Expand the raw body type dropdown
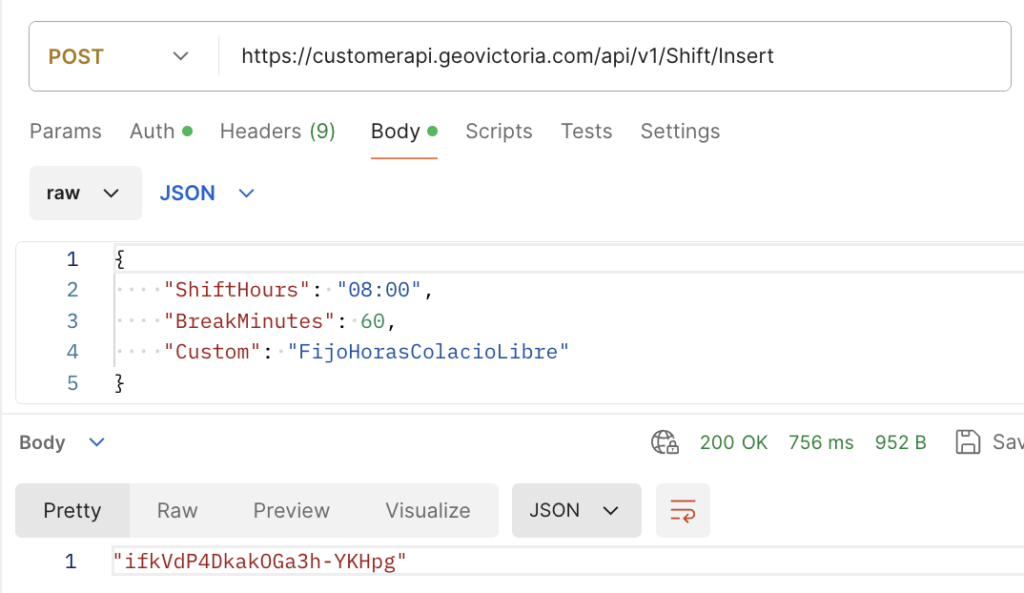This screenshot has height=593, width=1024. pyautogui.click(x=85, y=193)
